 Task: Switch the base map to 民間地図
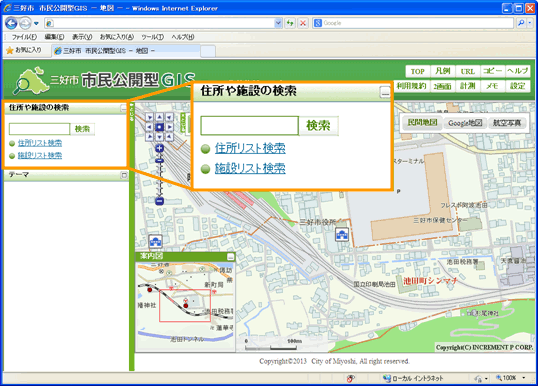click(x=423, y=123)
